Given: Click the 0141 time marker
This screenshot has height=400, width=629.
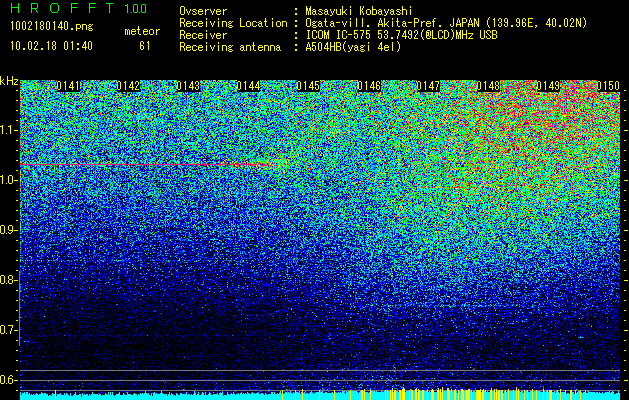Looking at the screenshot, I should pyautogui.click(x=68, y=86).
